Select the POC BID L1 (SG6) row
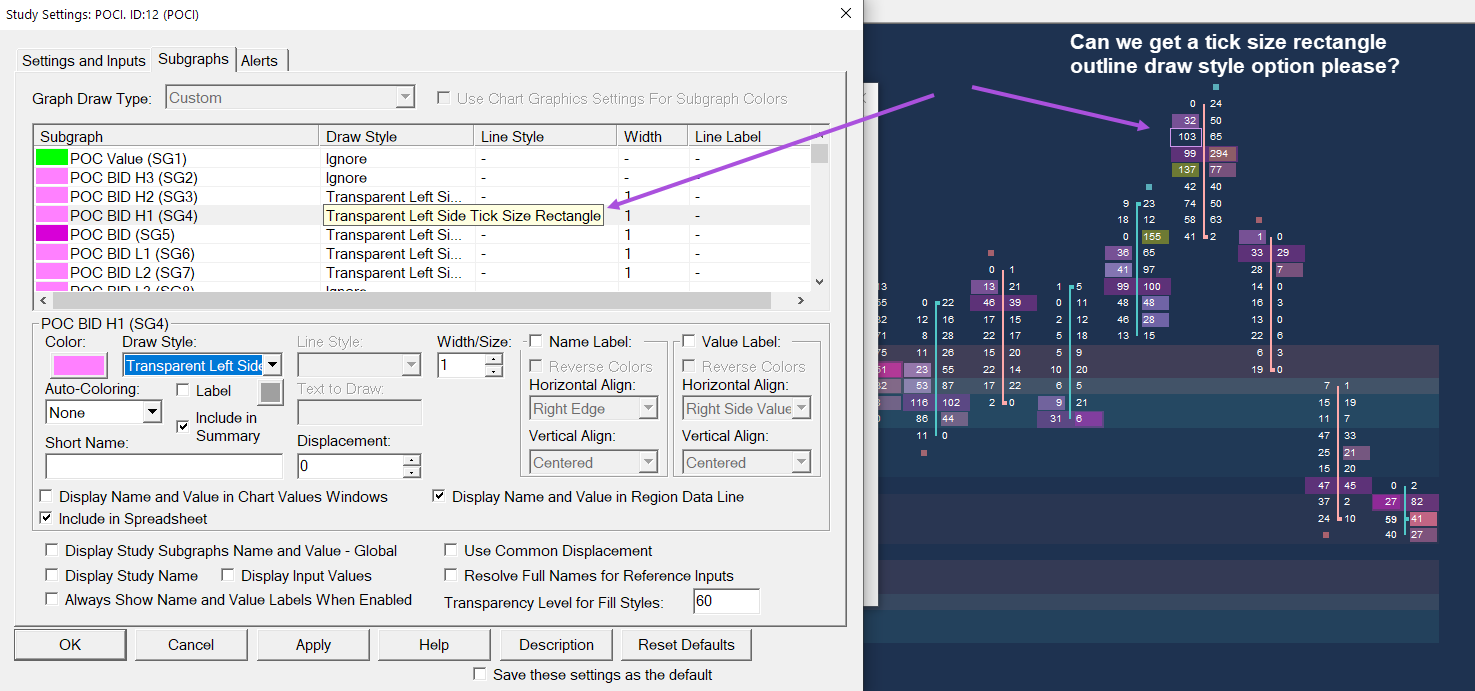This screenshot has height=691, width=1475. point(132,254)
